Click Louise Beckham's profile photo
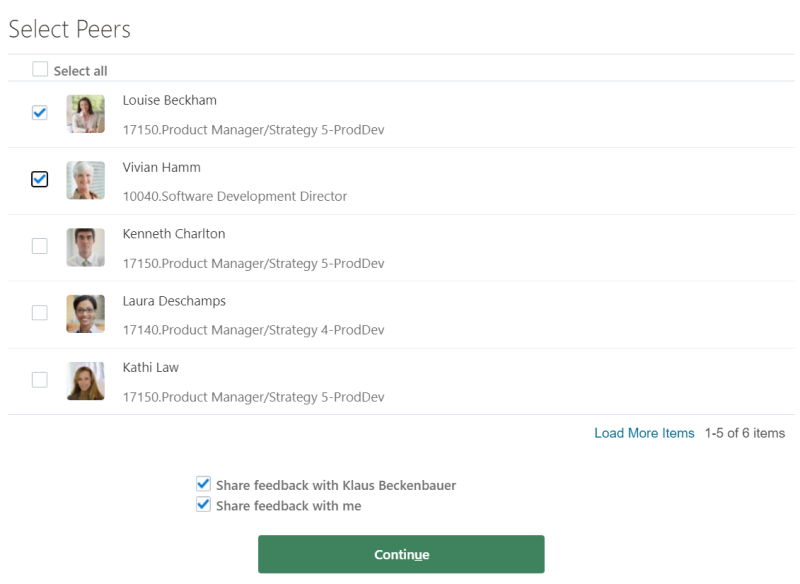This screenshot has width=800, height=584. tap(86, 114)
